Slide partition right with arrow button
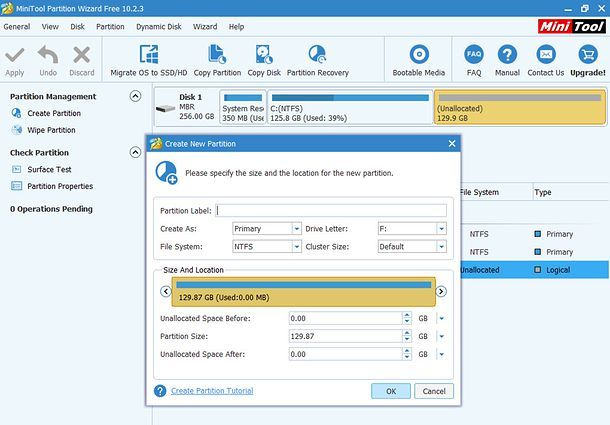 pyautogui.click(x=441, y=291)
